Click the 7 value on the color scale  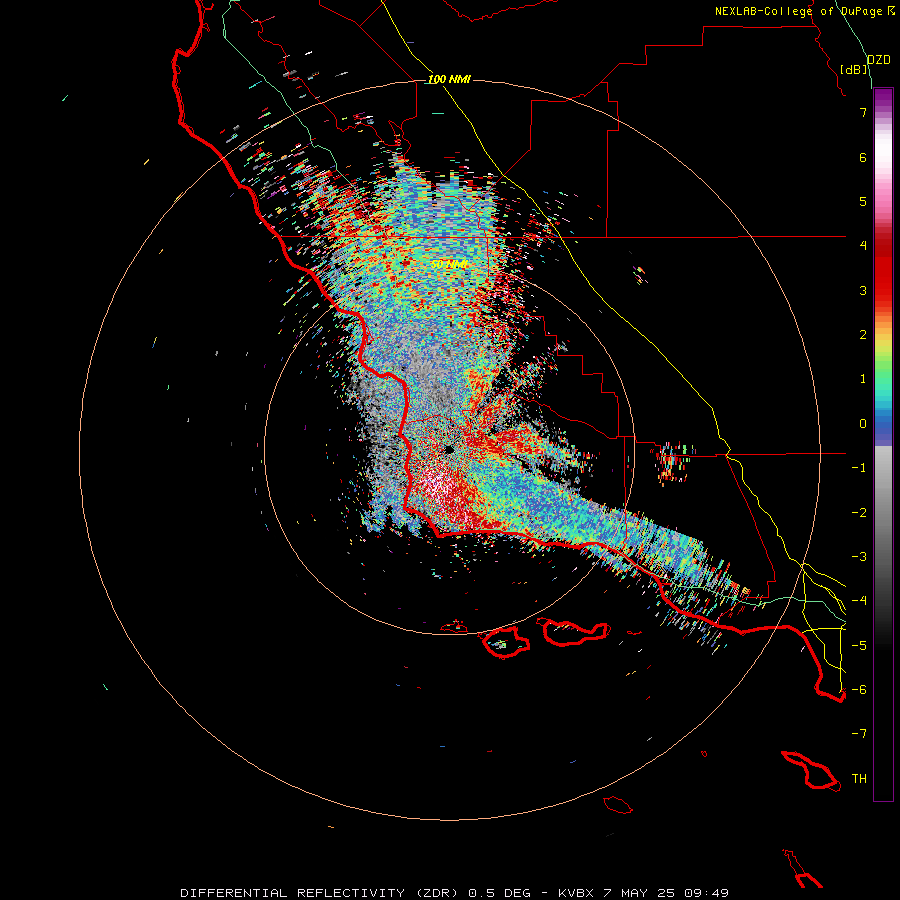coord(863,112)
